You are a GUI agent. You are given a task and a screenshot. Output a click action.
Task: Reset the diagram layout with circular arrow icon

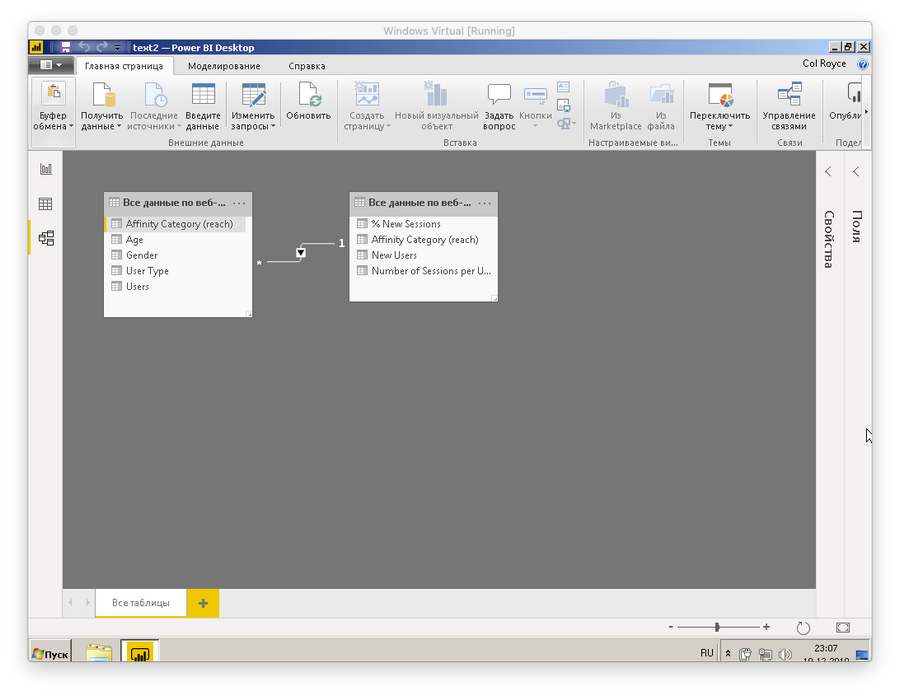coord(803,628)
